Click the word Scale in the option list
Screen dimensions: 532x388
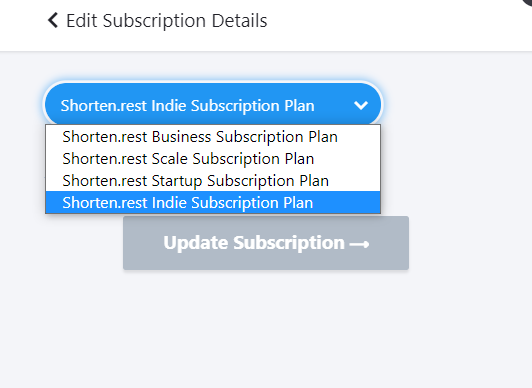coord(170,159)
